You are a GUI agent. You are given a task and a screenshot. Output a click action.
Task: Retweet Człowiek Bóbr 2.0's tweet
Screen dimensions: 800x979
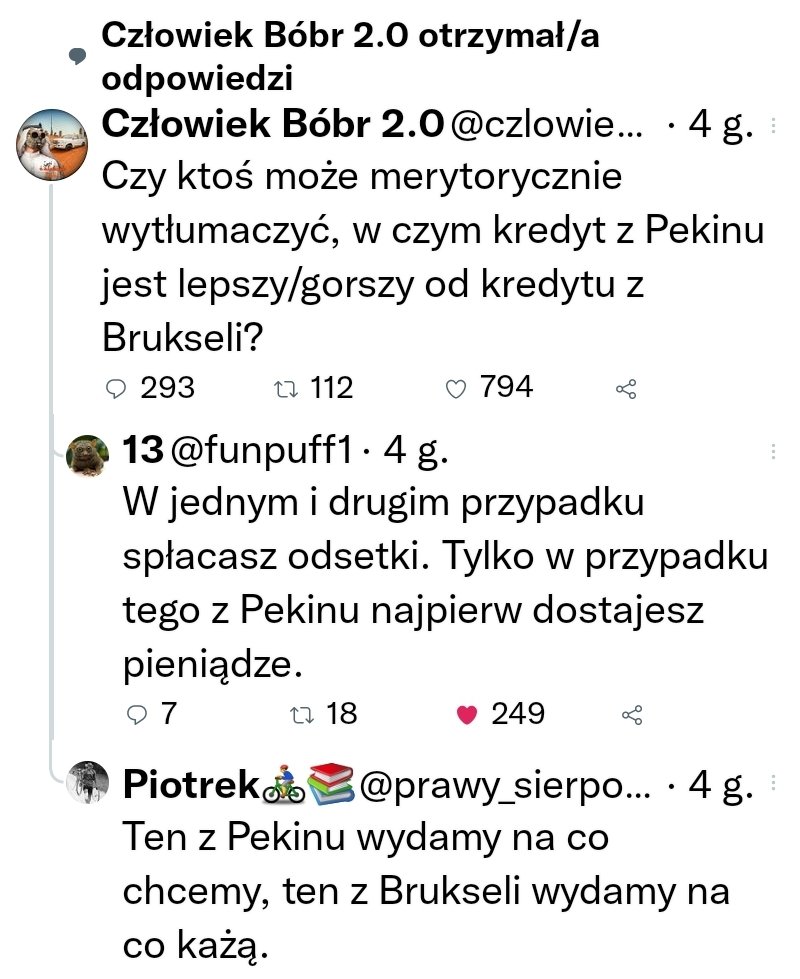[282, 388]
